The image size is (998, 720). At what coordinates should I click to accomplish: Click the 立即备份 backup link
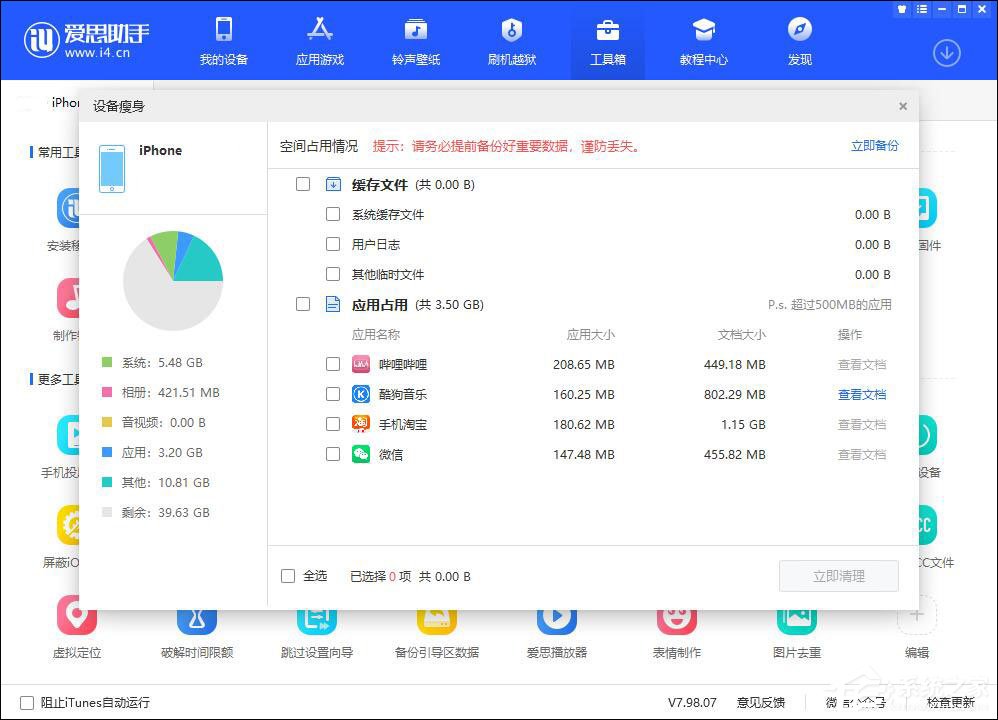pos(874,145)
